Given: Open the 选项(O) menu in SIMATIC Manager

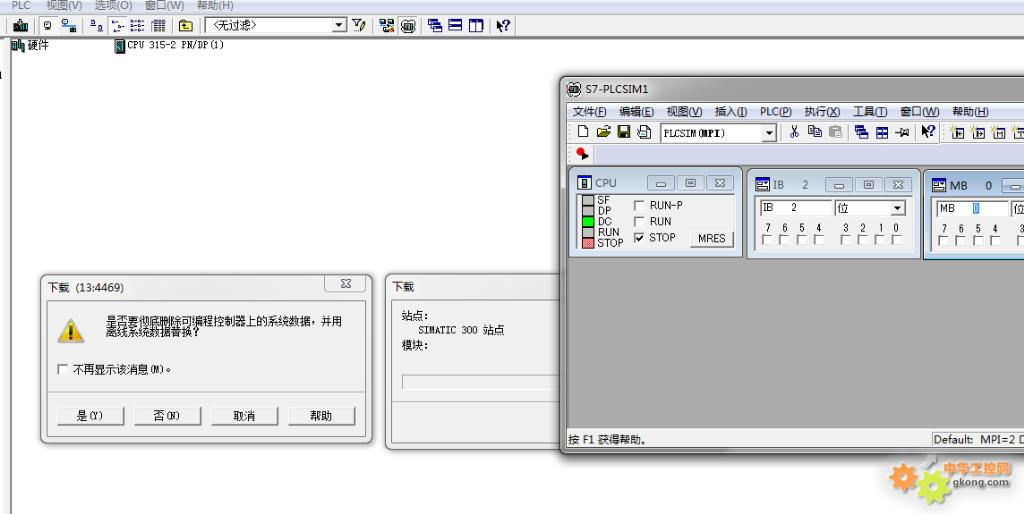Looking at the screenshot, I should click(114, 5).
